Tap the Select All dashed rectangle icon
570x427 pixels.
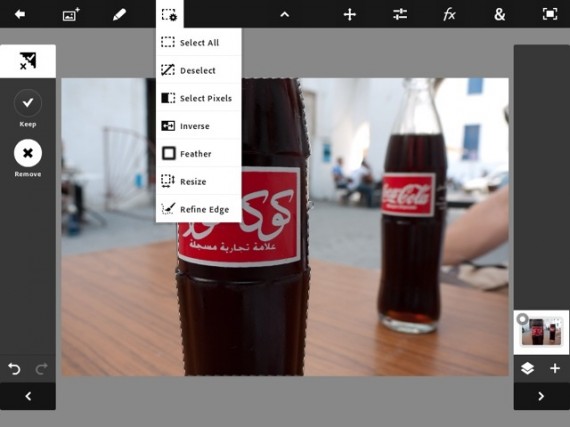pos(168,42)
